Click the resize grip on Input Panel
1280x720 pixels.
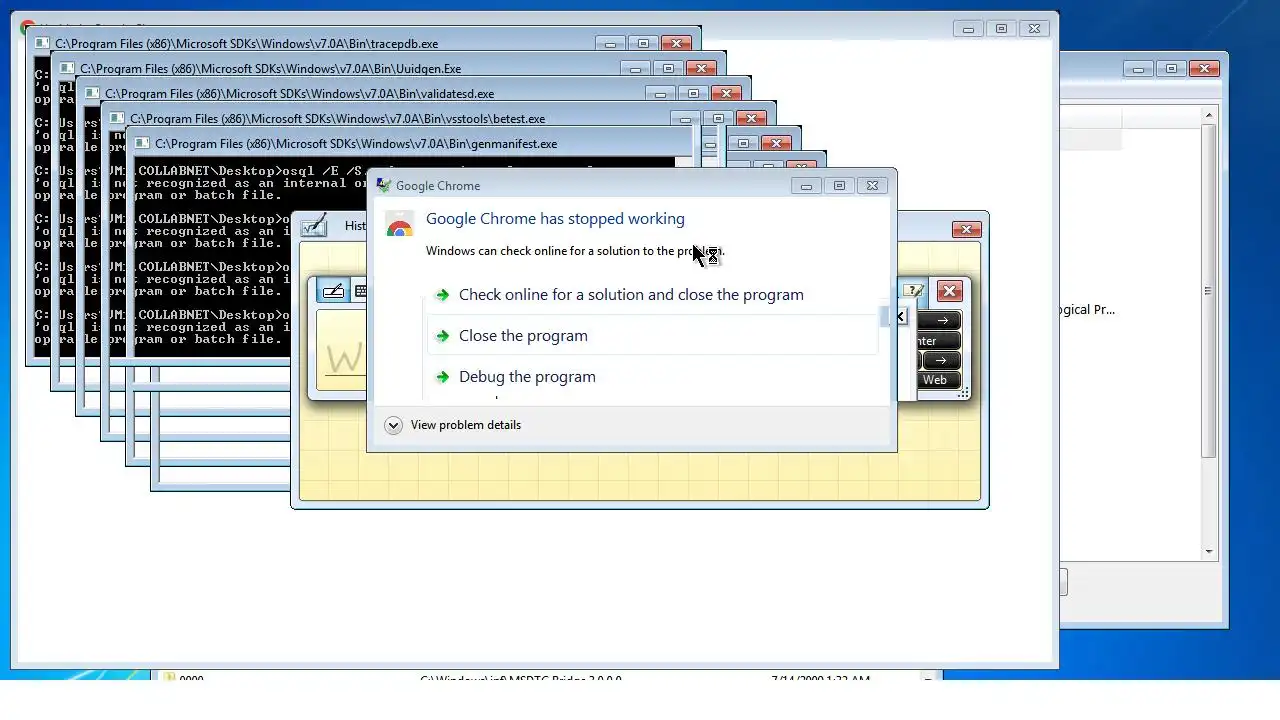963,394
